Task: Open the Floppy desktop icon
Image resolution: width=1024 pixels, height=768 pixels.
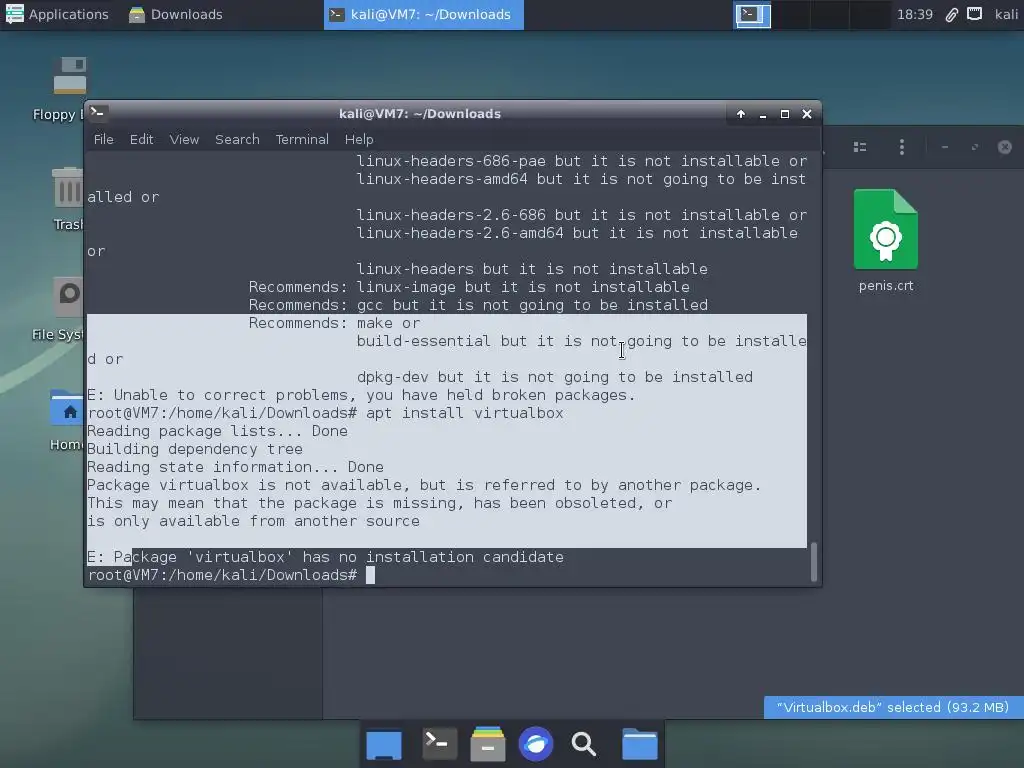Action: click(x=69, y=76)
